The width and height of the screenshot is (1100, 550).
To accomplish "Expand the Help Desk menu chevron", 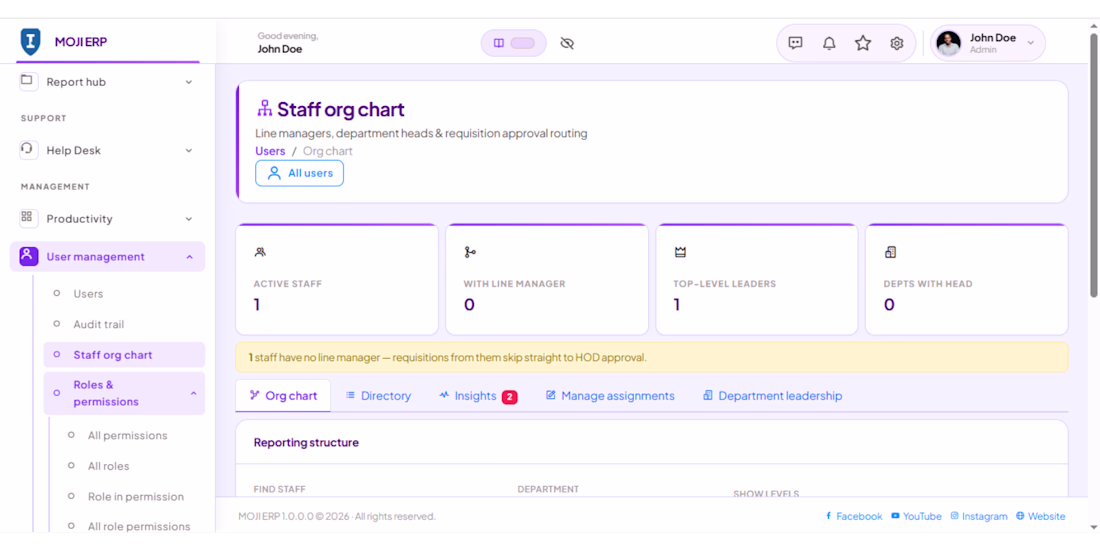I will [189, 150].
